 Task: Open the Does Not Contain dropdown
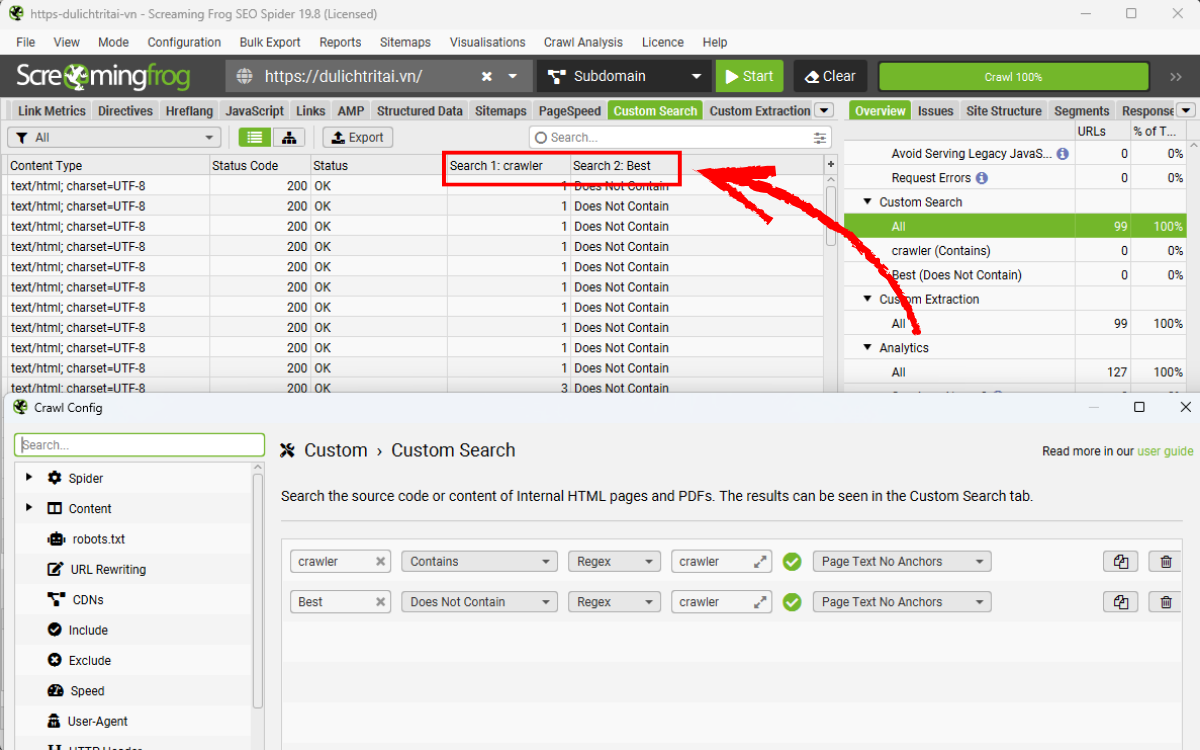tap(479, 602)
